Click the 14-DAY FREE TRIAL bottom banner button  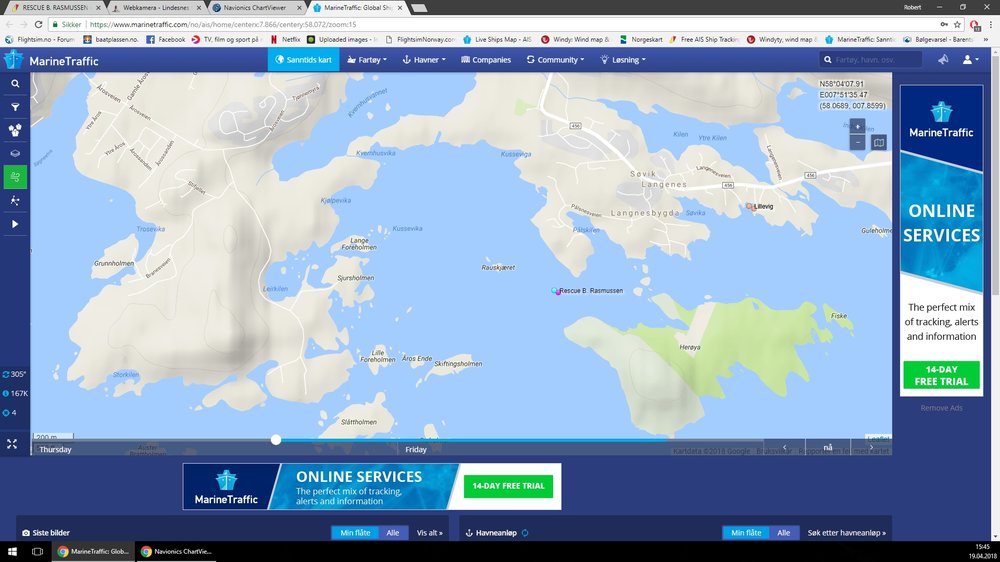point(508,486)
